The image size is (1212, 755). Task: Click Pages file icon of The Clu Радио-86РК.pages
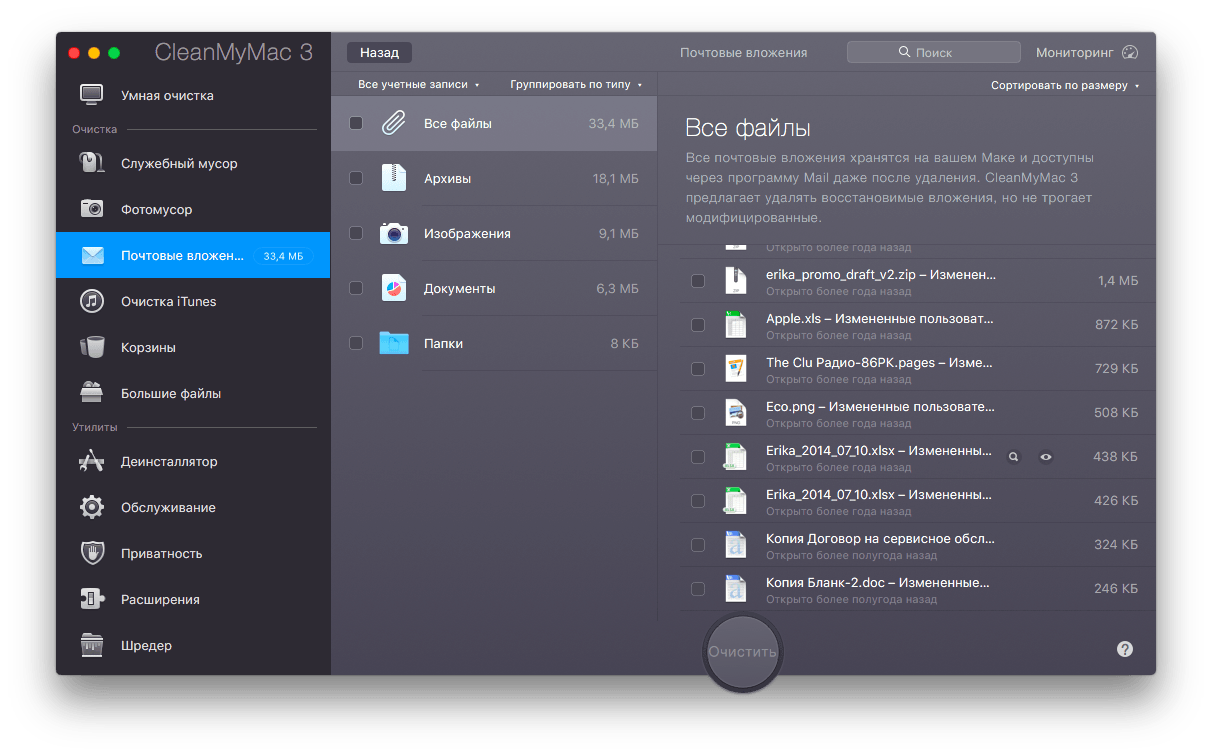[x=735, y=369]
